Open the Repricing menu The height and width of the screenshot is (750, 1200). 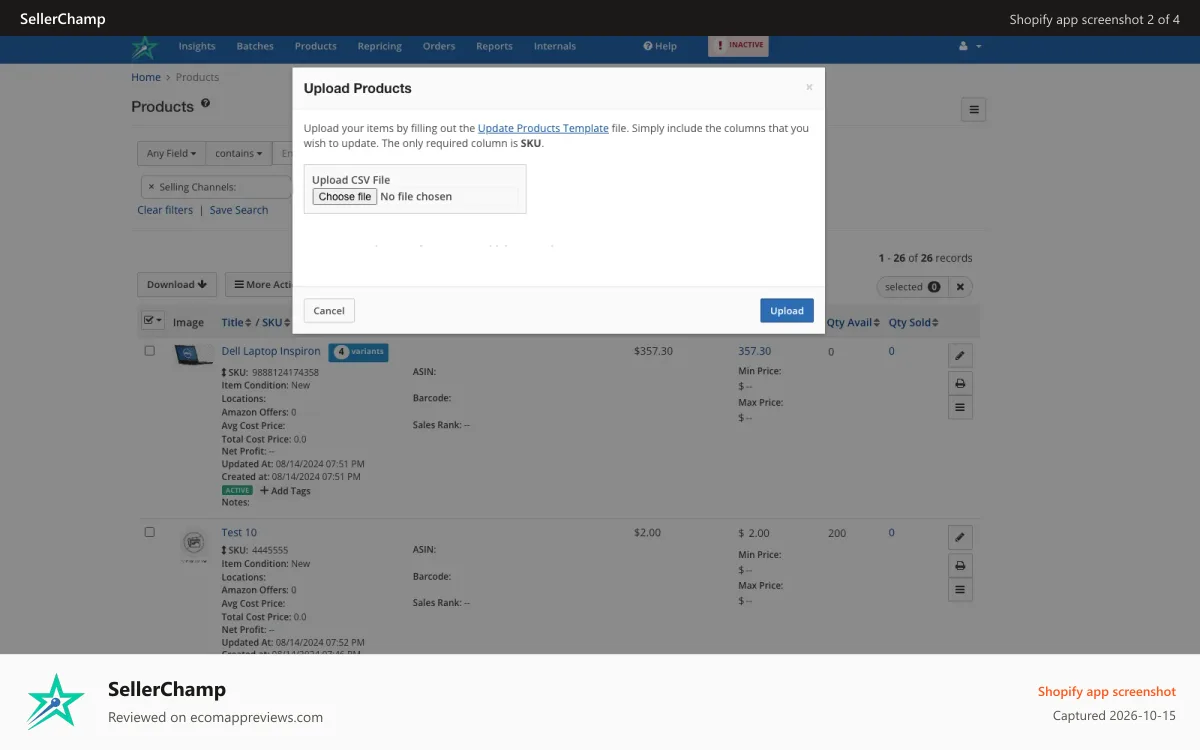point(380,46)
